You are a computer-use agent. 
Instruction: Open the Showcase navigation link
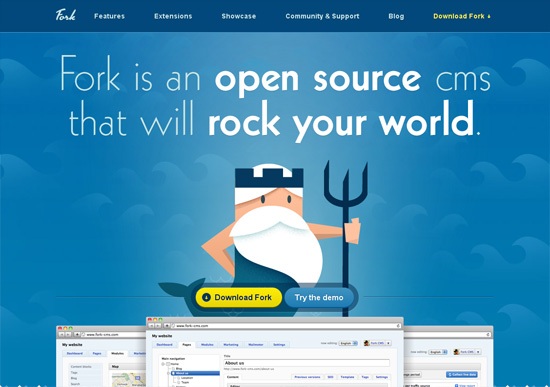(239, 16)
